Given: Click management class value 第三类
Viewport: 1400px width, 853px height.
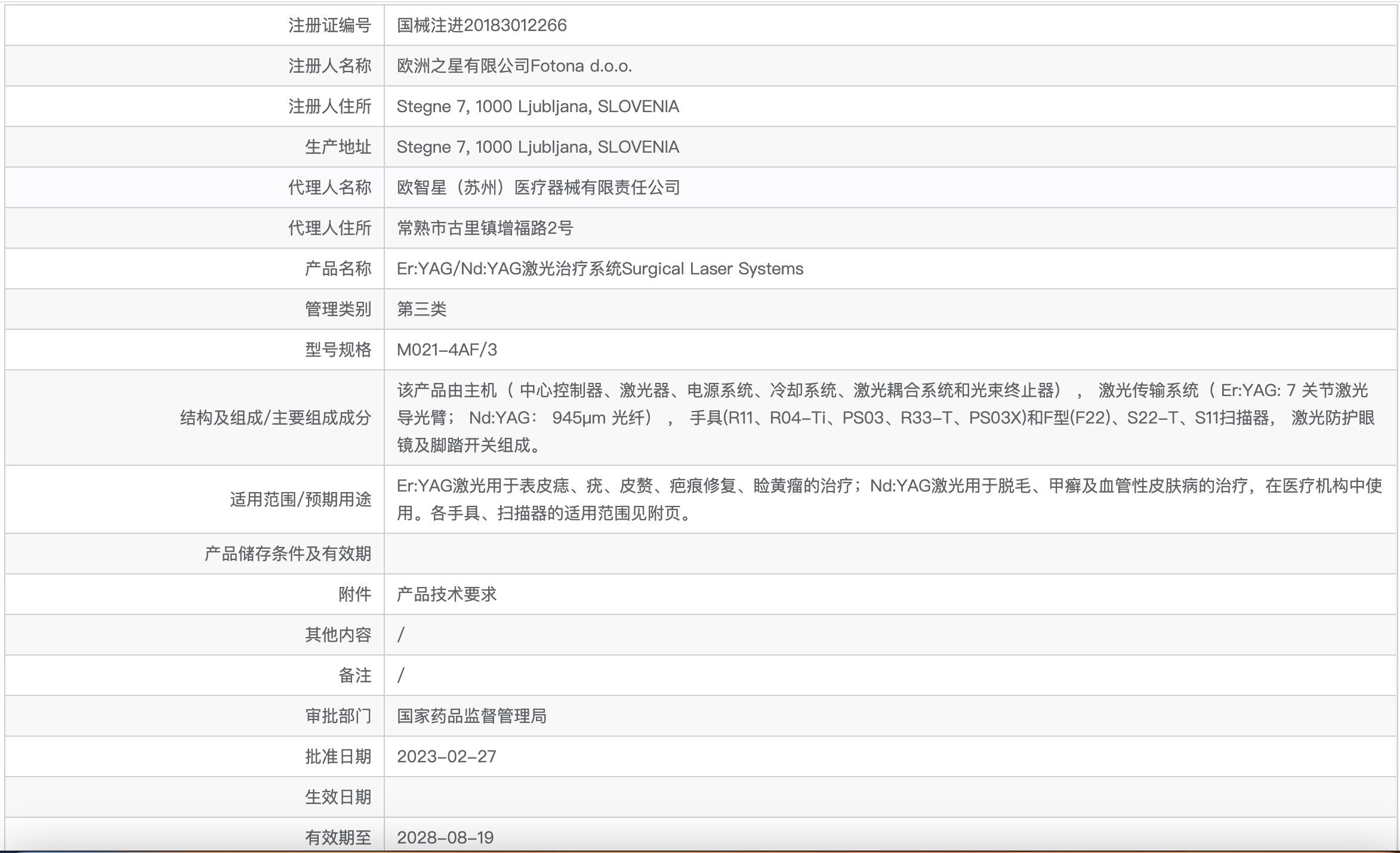Looking at the screenshot, I should coord(421,309).
